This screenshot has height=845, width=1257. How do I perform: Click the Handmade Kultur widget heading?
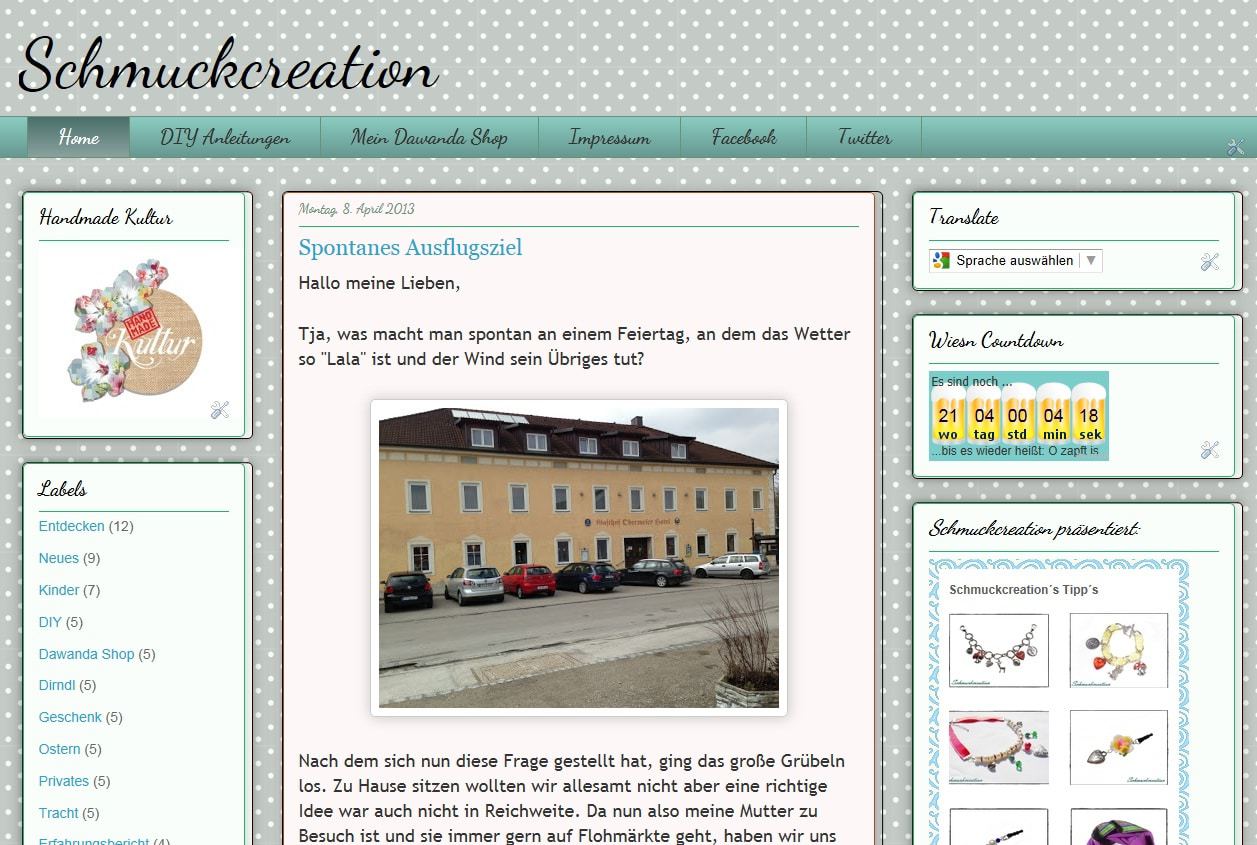tap(106, 217)
